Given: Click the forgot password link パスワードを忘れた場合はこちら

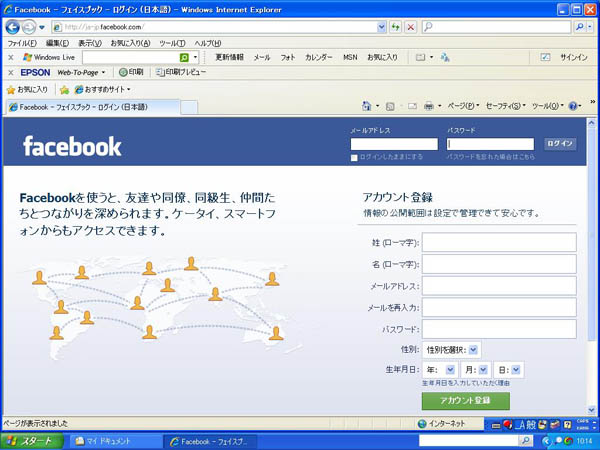Looking at the screenshot, I should click(x=491, y=157).
